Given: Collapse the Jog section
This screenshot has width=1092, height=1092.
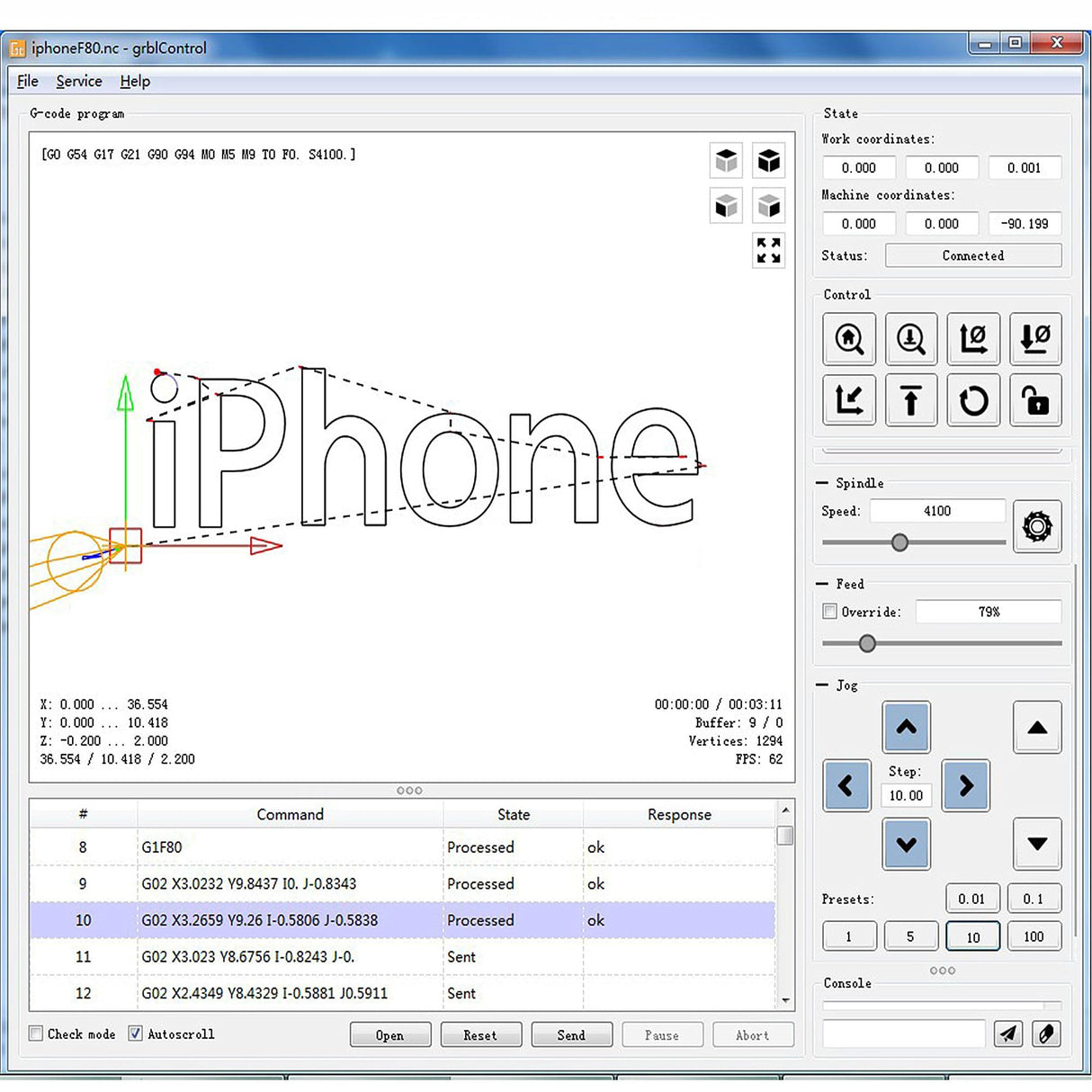Looking at the screenshot, I should (822, 685).
